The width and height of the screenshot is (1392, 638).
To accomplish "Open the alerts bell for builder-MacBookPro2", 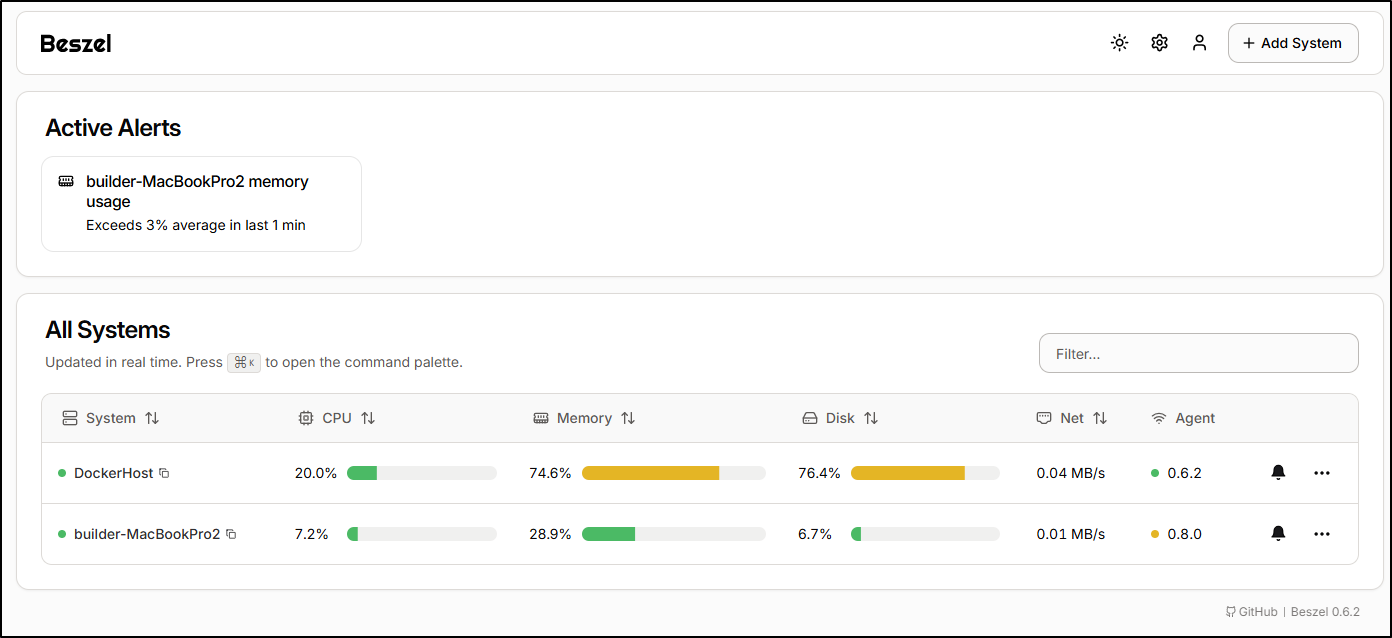I will [x=1278, y=534].
